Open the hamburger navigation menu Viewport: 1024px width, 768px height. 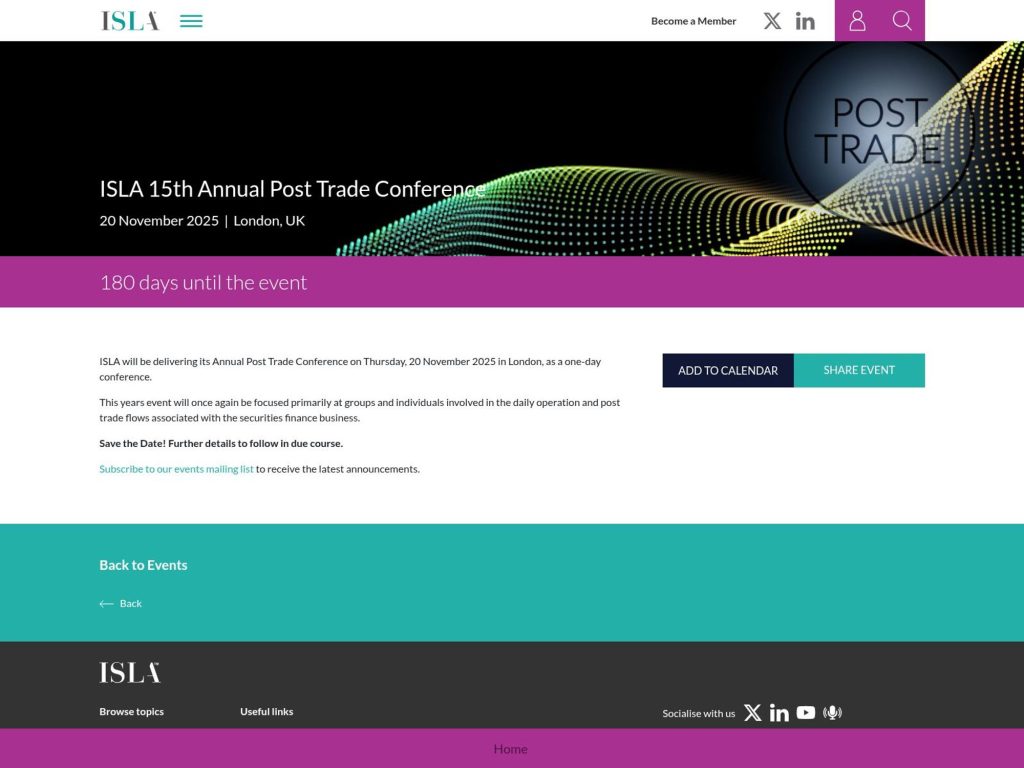click(x=190, y=20)
